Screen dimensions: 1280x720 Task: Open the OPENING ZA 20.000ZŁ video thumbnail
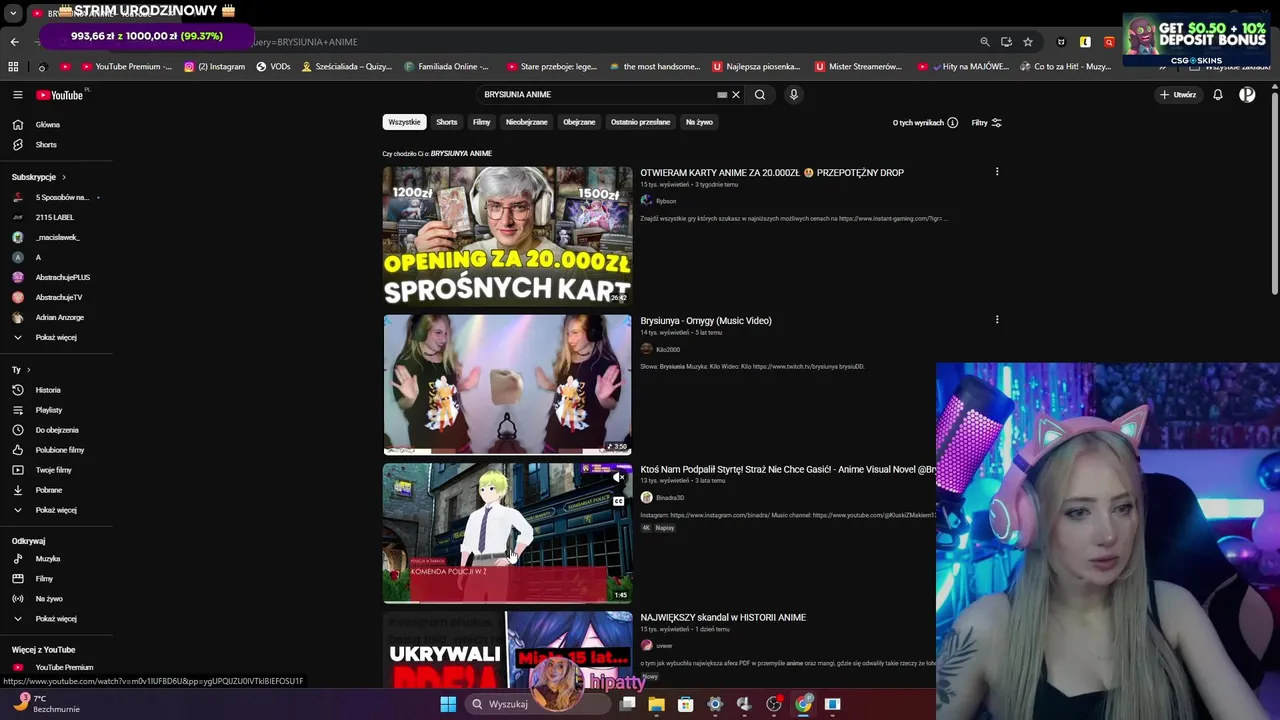pyautogui.click(x=507, y=236)
